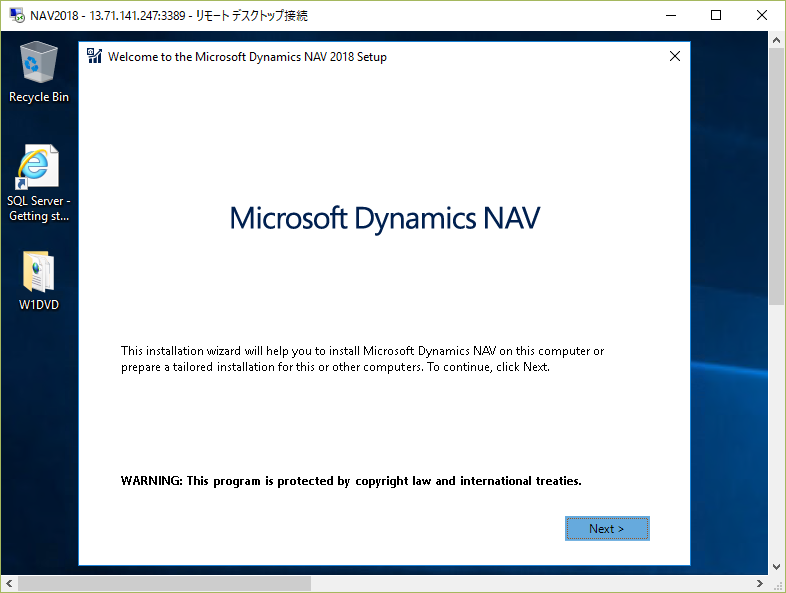Viewport: 786px width, 593px height.
Task: Click the Remote Desktop connection title icon
Action: click(x=17, y=15)
